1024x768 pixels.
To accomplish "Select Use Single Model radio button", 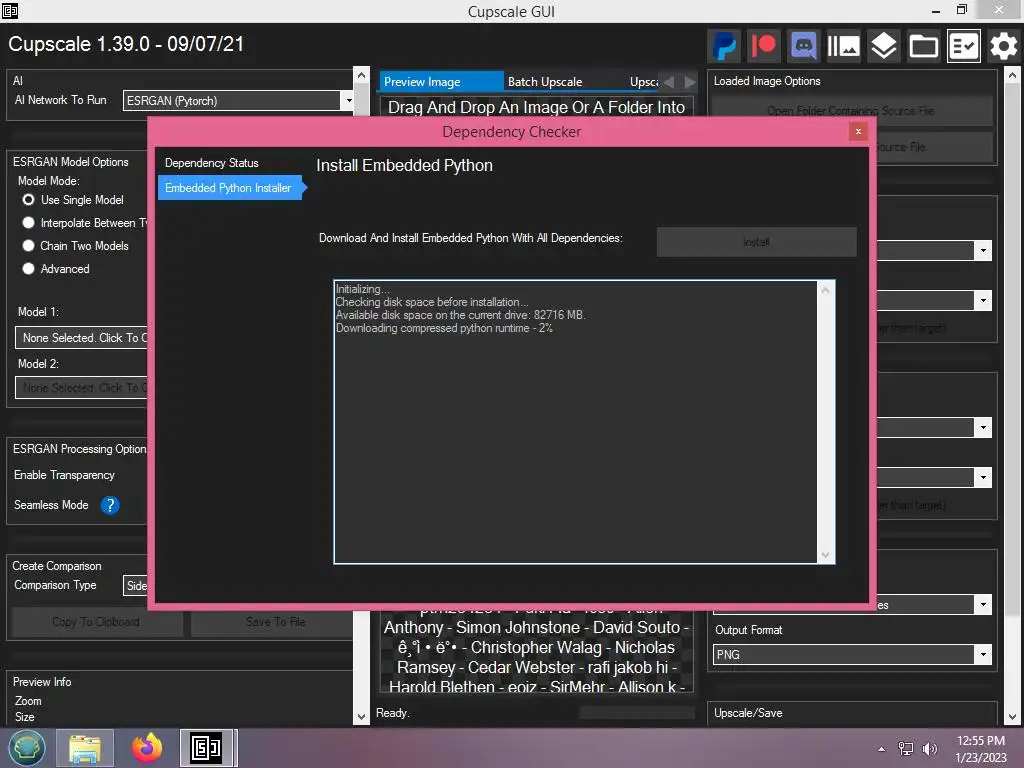I will [28, 200].
